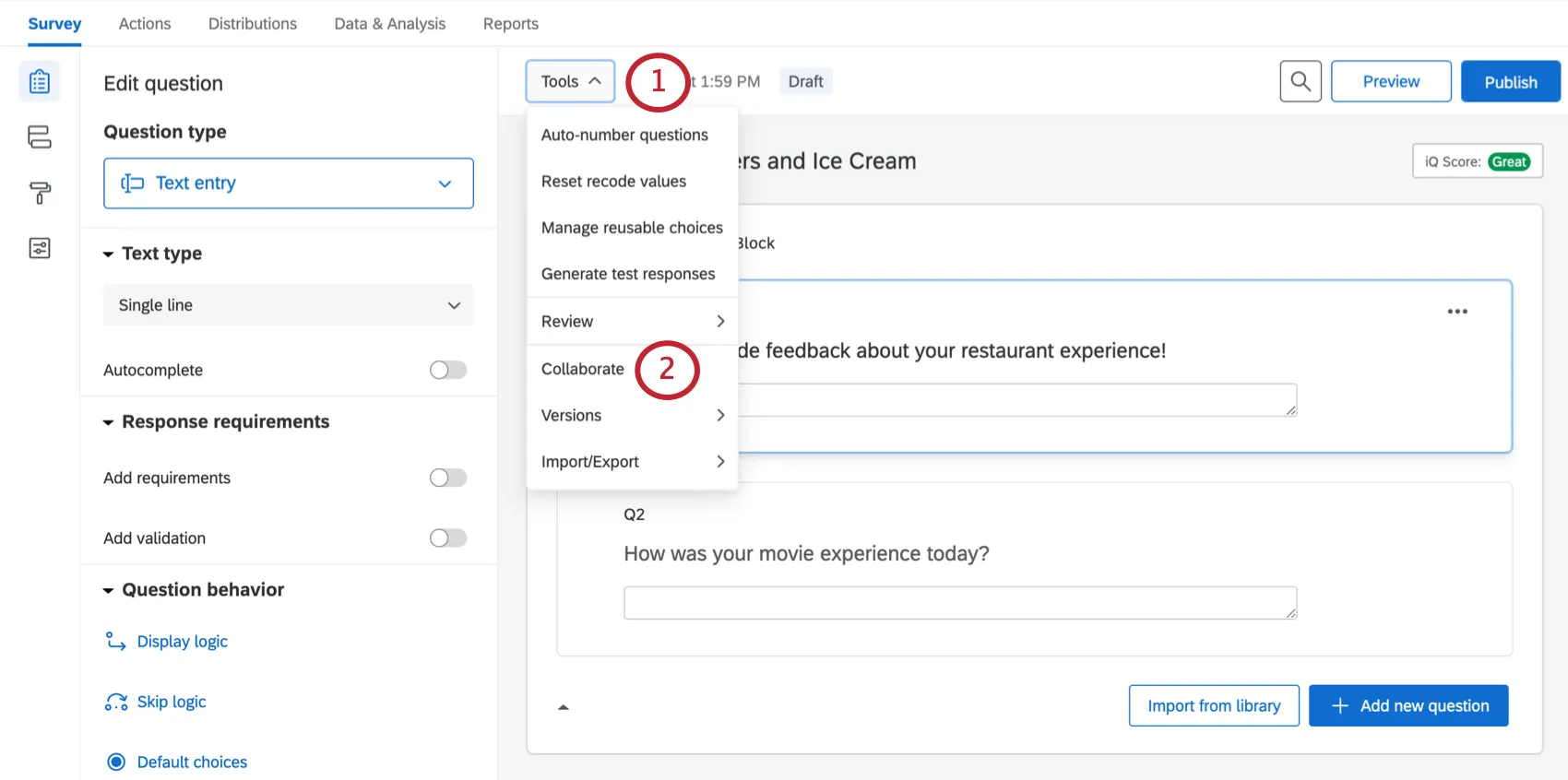This screenshot has width=1568, height=780.
Task: Click the magnifying glass search icon
Action: (x=1301, y=81)
